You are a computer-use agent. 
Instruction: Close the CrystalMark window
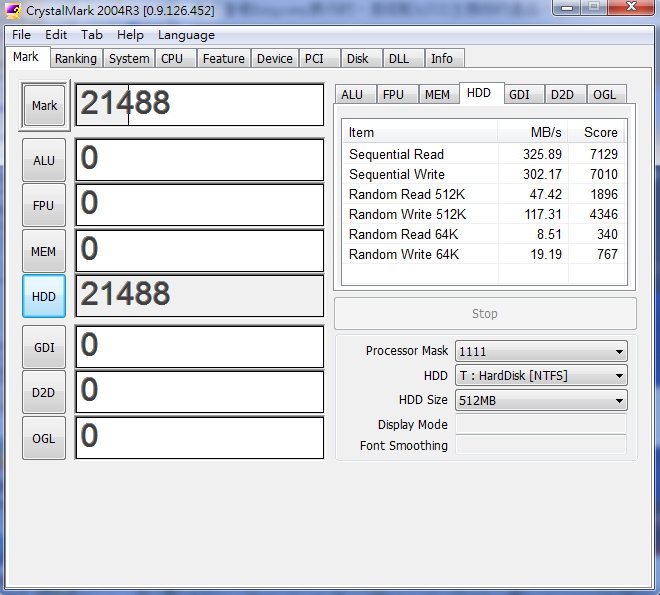pos(631,7)
